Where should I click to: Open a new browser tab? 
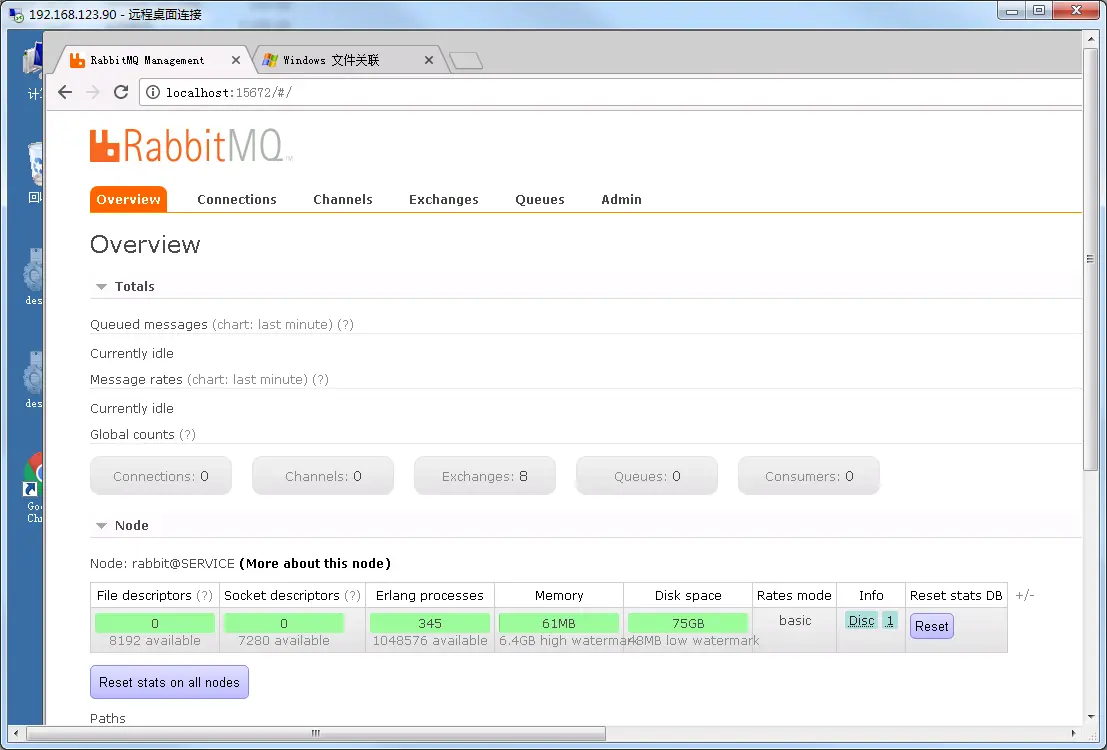click(x=465, y=61)
